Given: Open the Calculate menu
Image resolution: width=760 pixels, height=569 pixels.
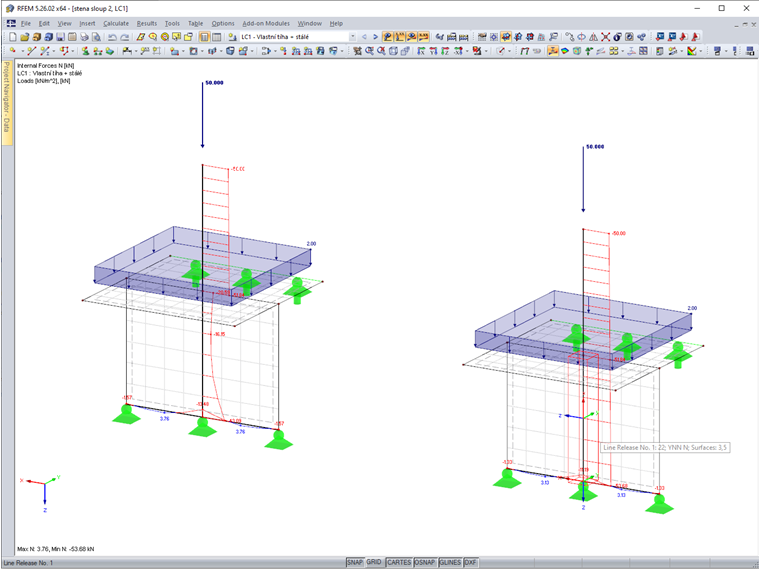Looking at the screenshot, I should click(x=116, y=23).
